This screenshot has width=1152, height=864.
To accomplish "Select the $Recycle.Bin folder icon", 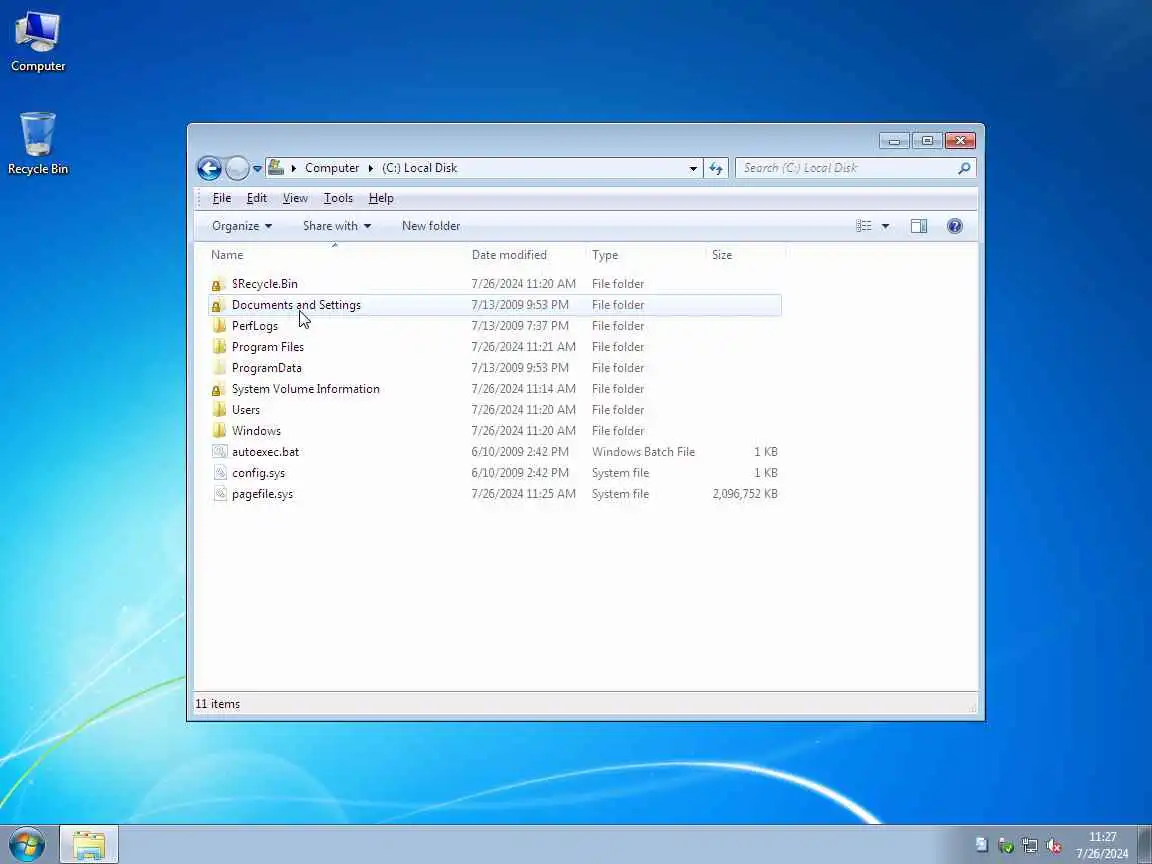I will point(219,284).
